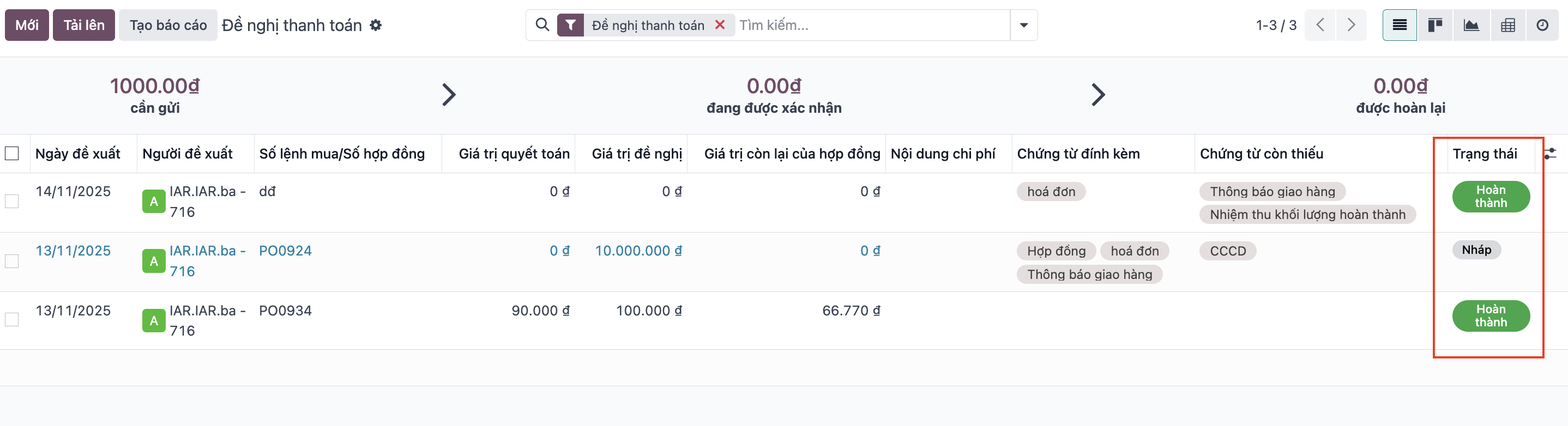Viewport: 1568px width, 426px height.
Task: Filter by 1000.00đ cần gửi
Action: pyautogui.click(x=155, y=95)
